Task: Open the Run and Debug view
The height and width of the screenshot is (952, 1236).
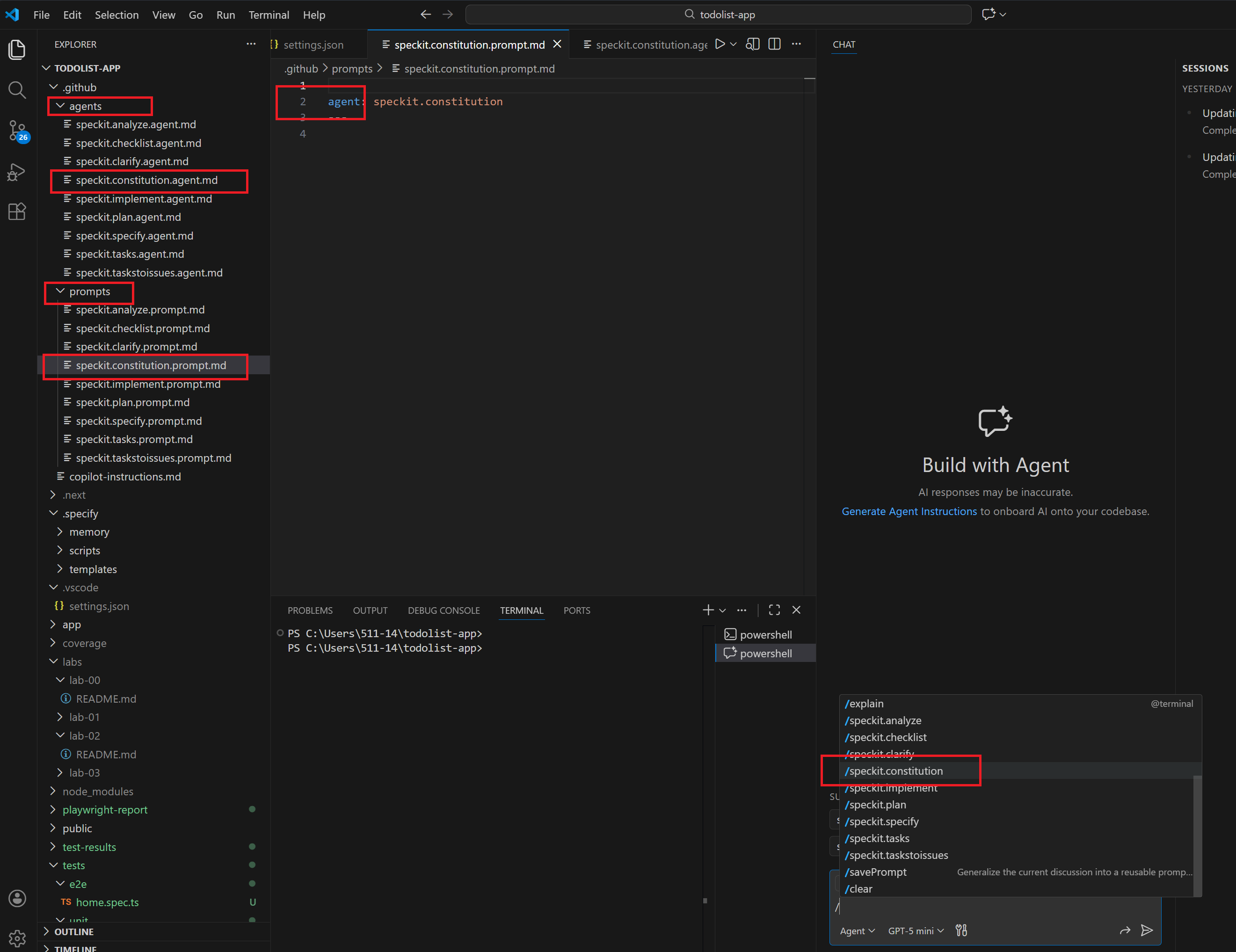Action: (x=17, y=172)
